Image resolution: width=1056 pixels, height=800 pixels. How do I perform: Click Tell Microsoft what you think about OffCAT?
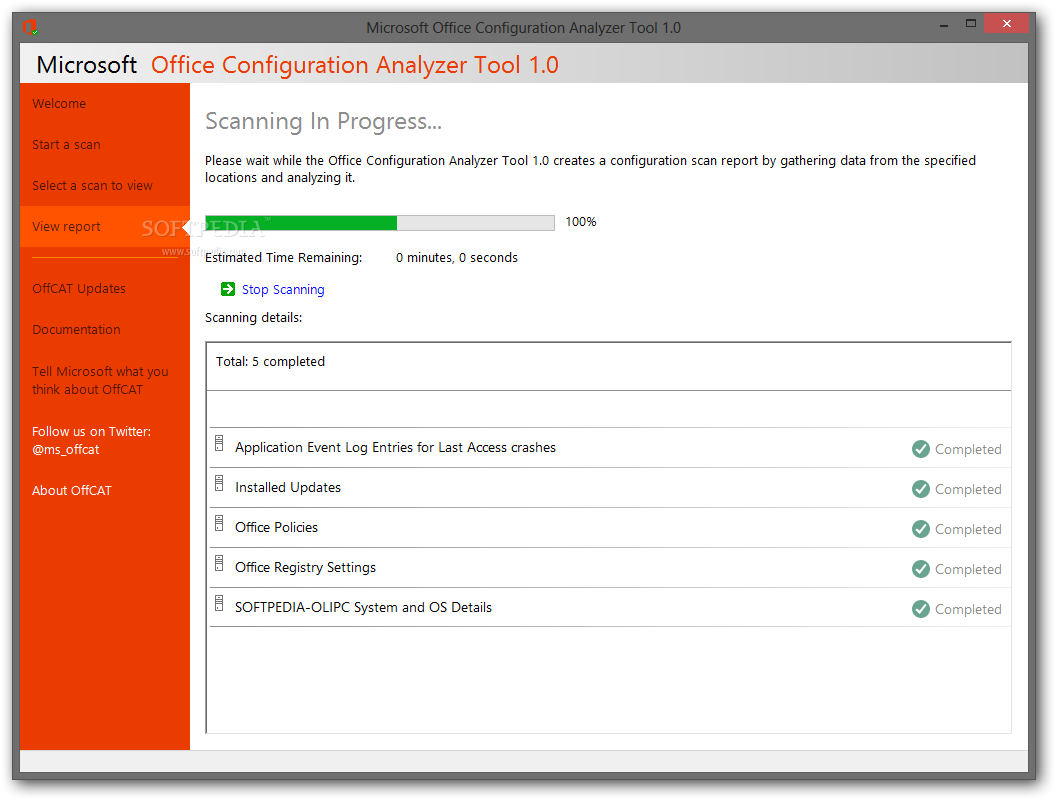pos(100,380)
